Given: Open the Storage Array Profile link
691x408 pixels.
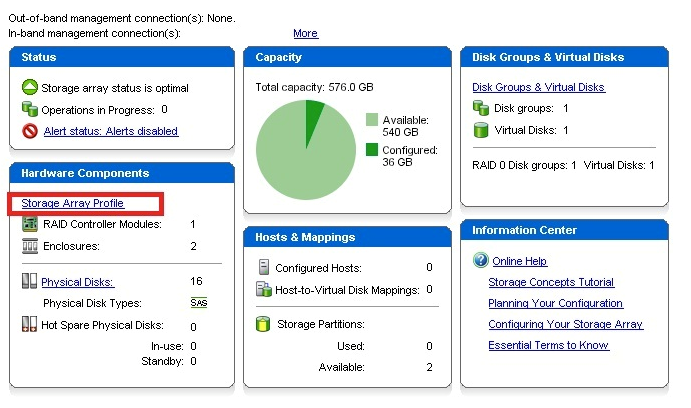Looking at the screenshot, I should point(72,204).
